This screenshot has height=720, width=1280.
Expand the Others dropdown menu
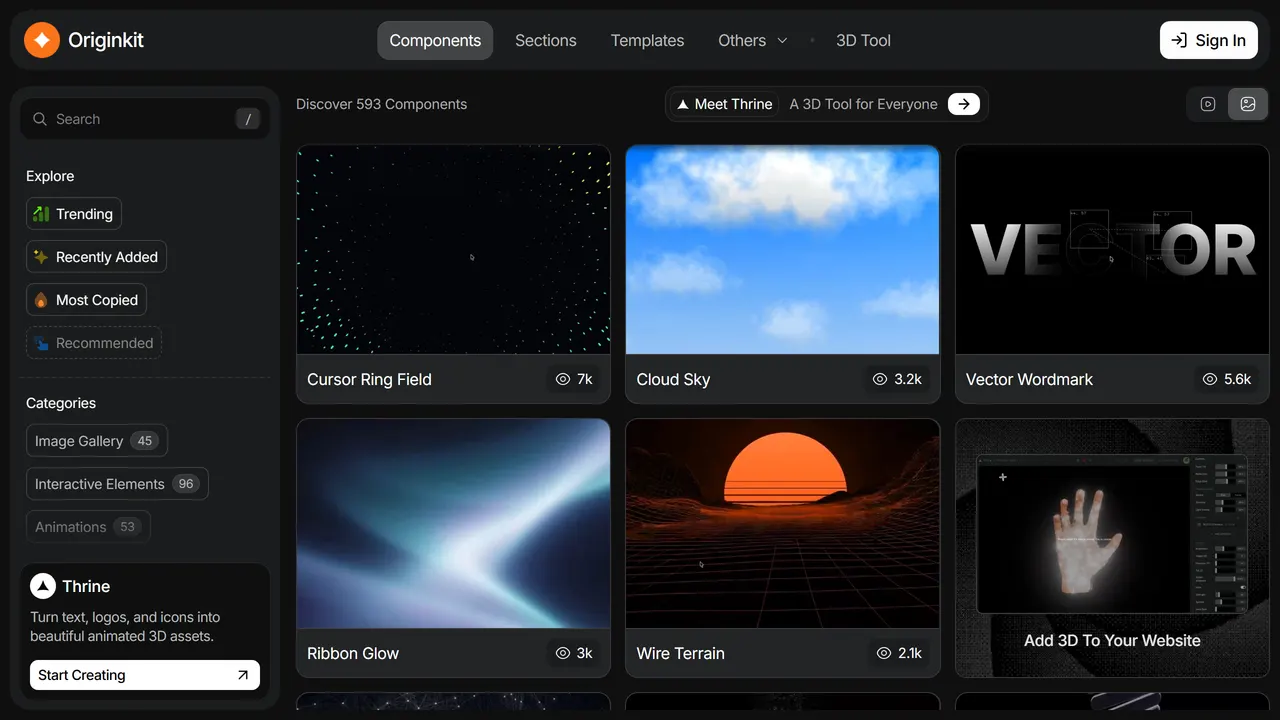(753, 40)
